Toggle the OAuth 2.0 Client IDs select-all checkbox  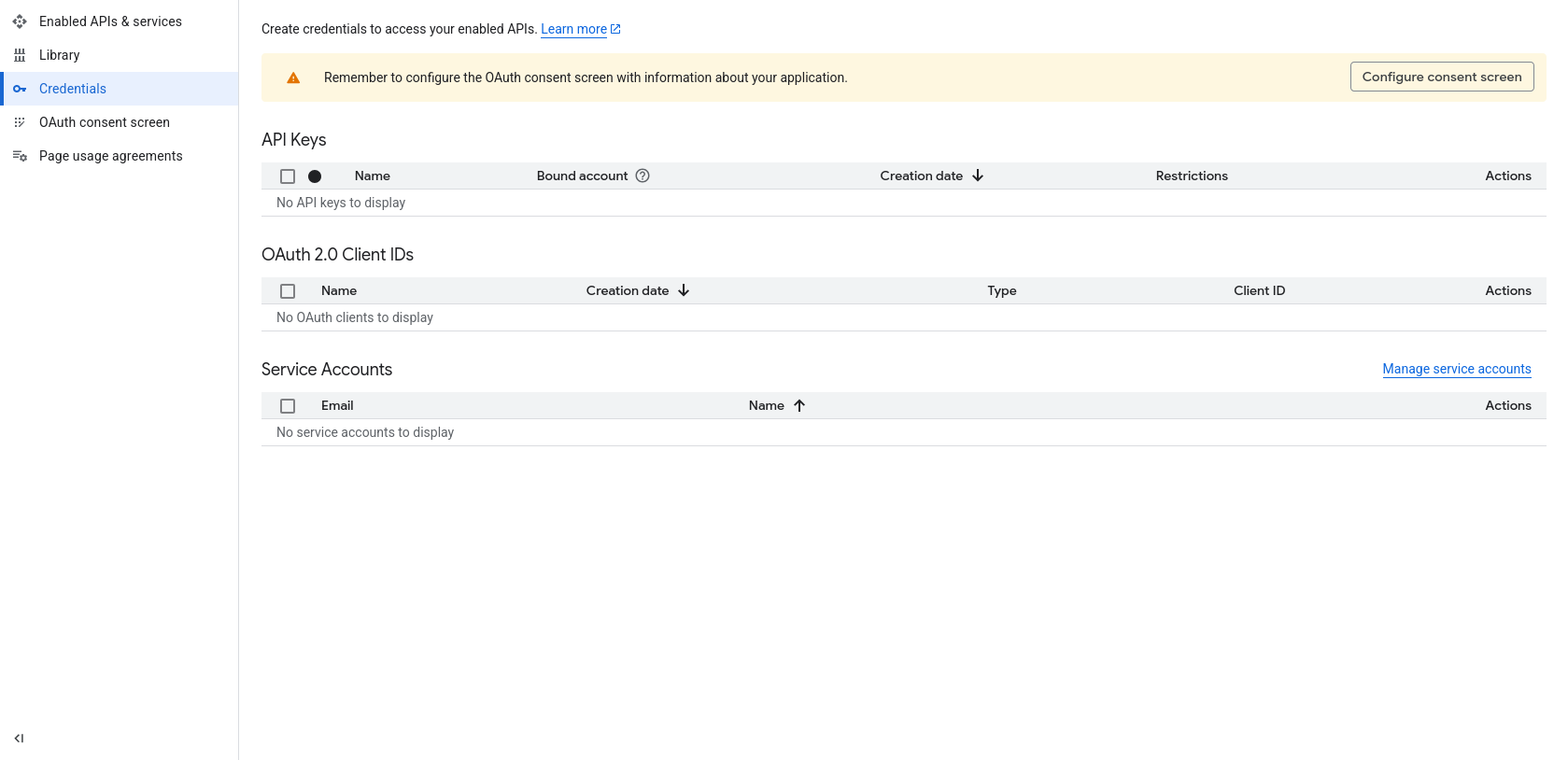coord(288,291)
